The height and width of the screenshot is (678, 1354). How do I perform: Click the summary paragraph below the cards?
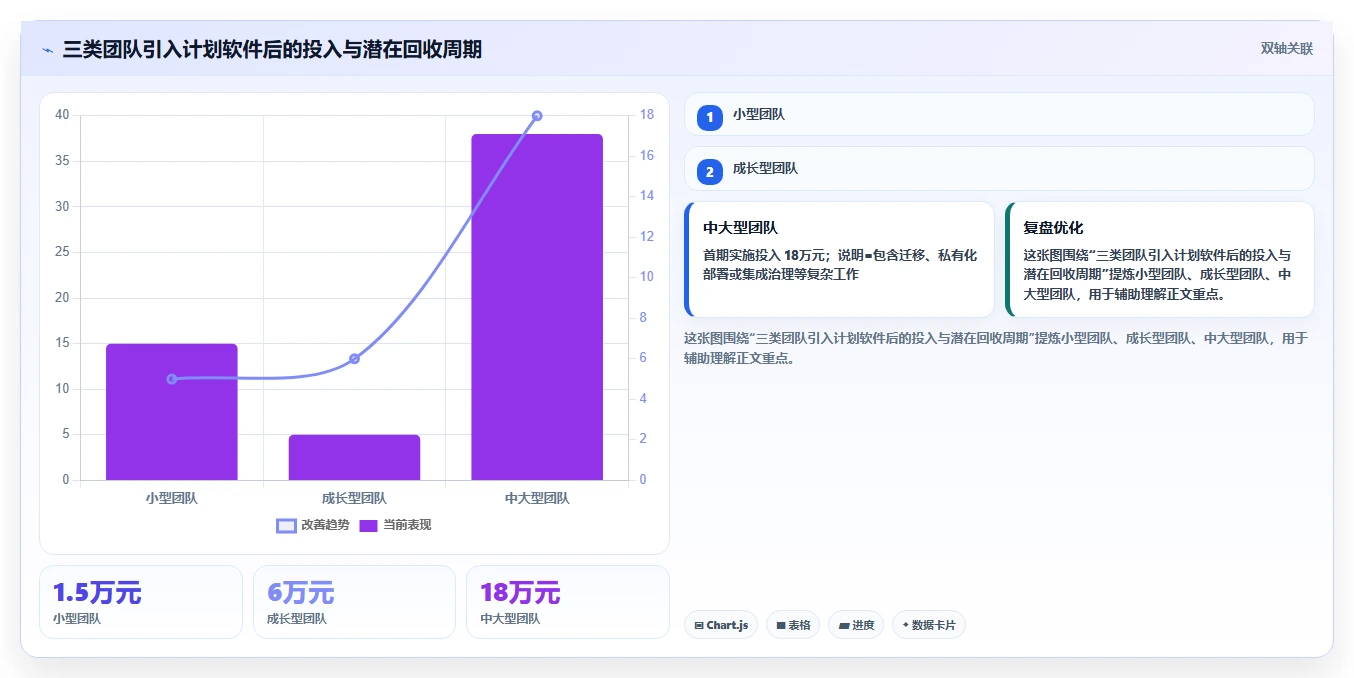point(996,348)
